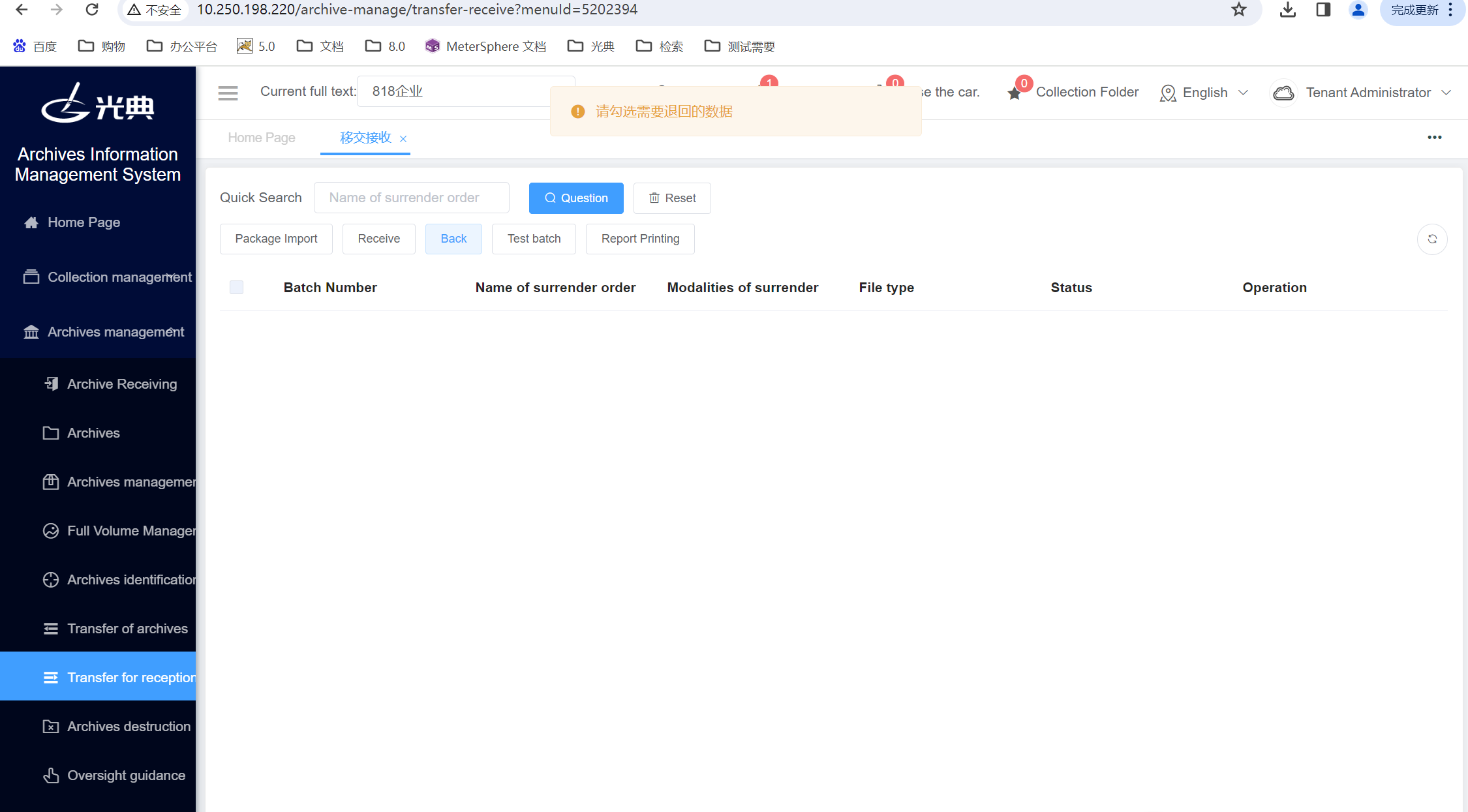Open the three-dots tab options menu
This screenshot has width=1468, height=812.
pos(1435,138)
